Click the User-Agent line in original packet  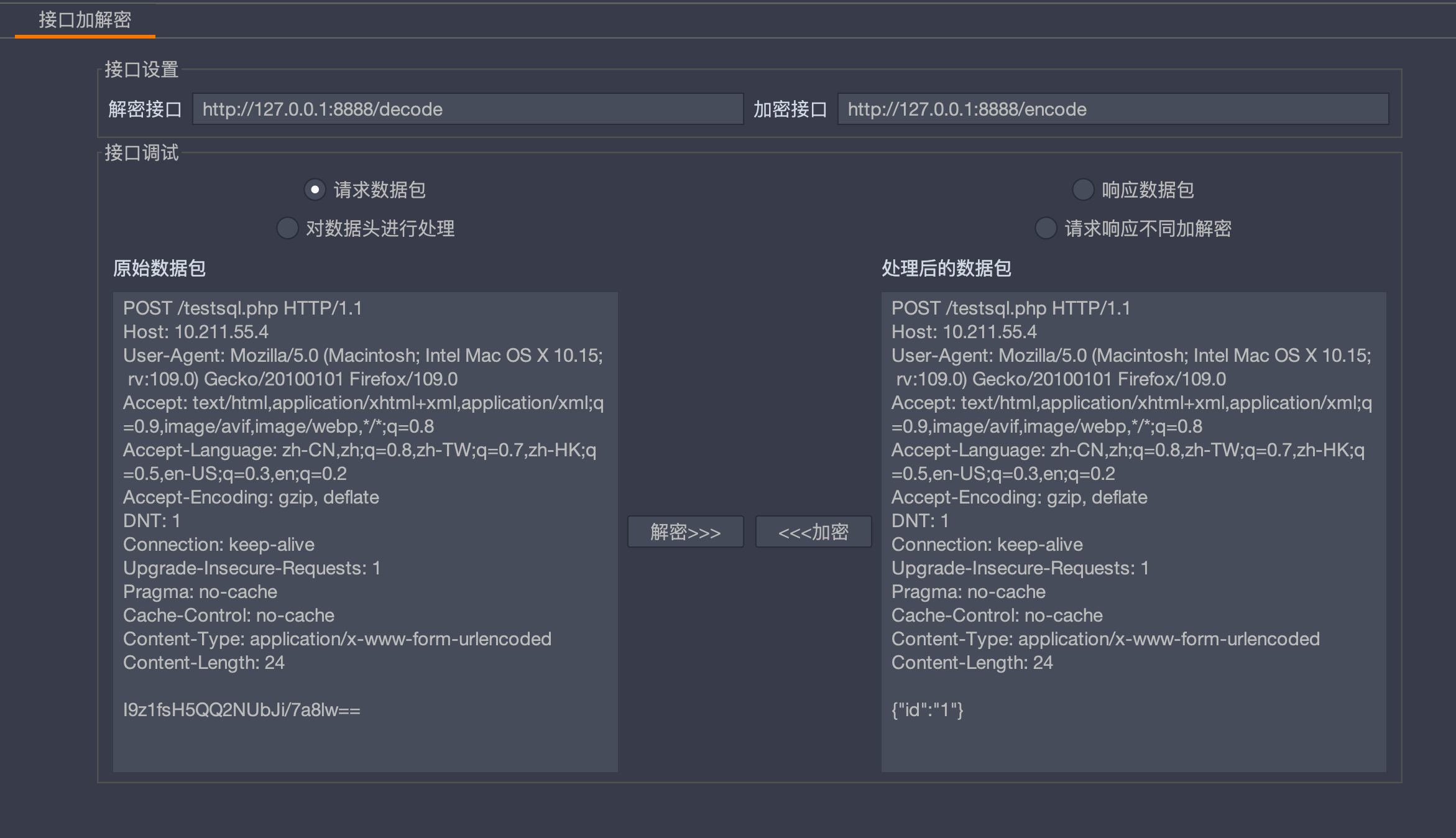click(362, 356)
